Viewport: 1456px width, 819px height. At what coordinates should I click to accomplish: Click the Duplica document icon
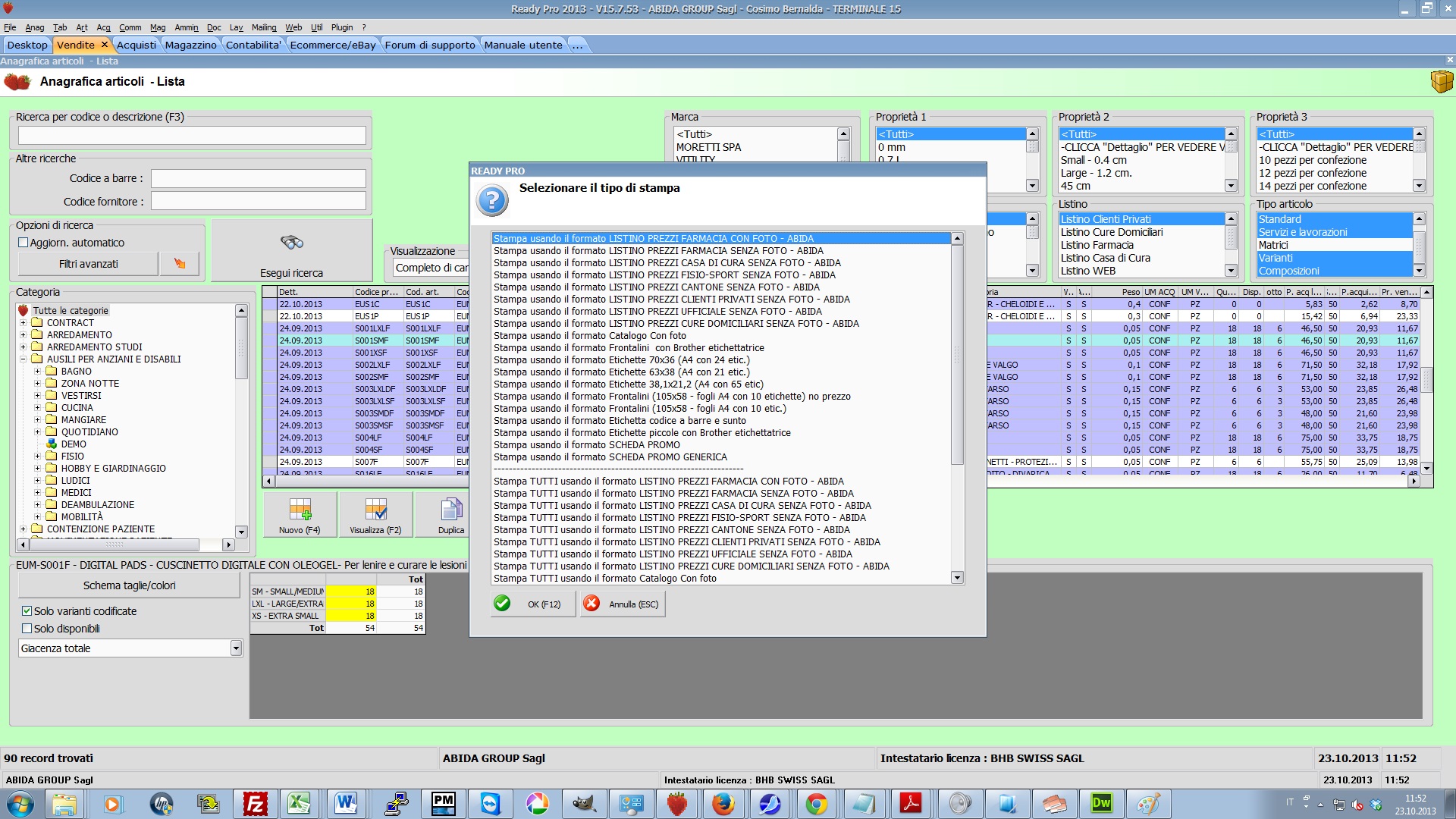(451, 510)
